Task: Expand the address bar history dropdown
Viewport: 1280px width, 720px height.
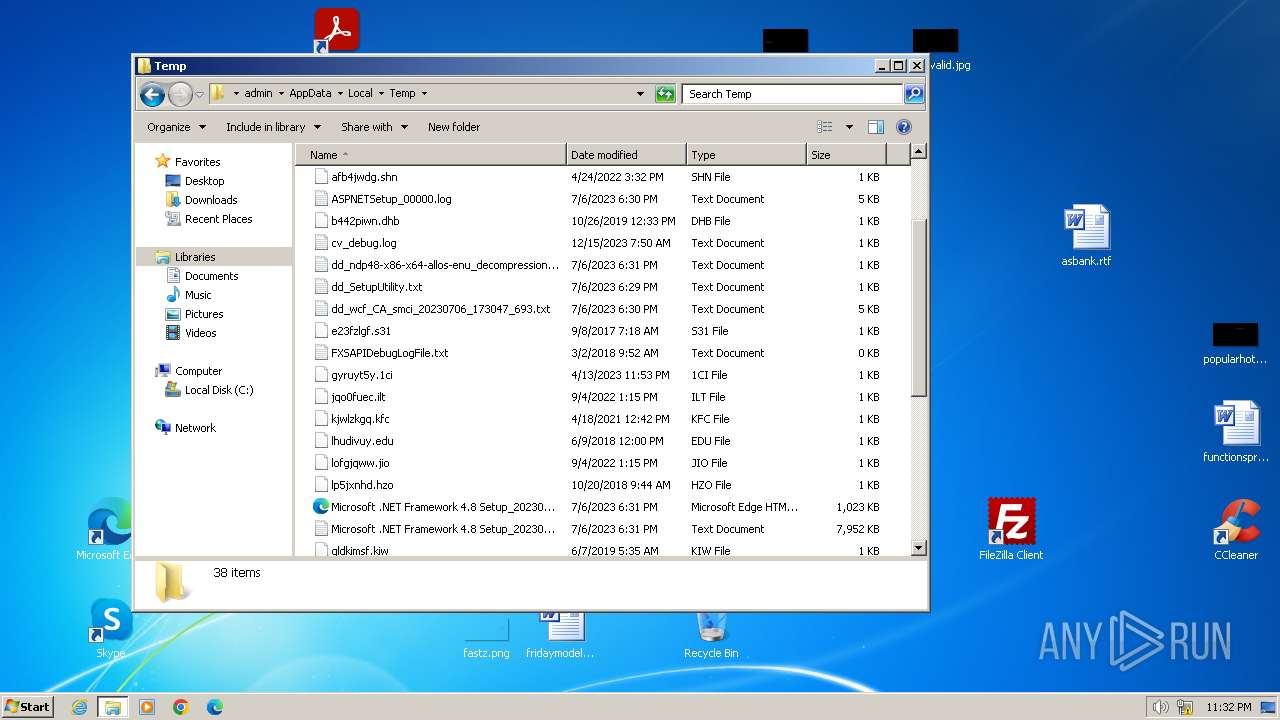Action: click(x=640, y=94)
